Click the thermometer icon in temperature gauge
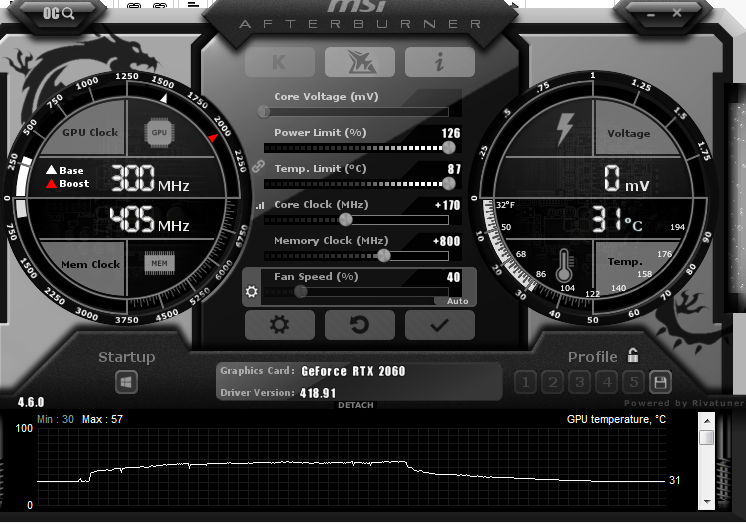This screenshot has width=746, height=524. (x=565, y=265)
